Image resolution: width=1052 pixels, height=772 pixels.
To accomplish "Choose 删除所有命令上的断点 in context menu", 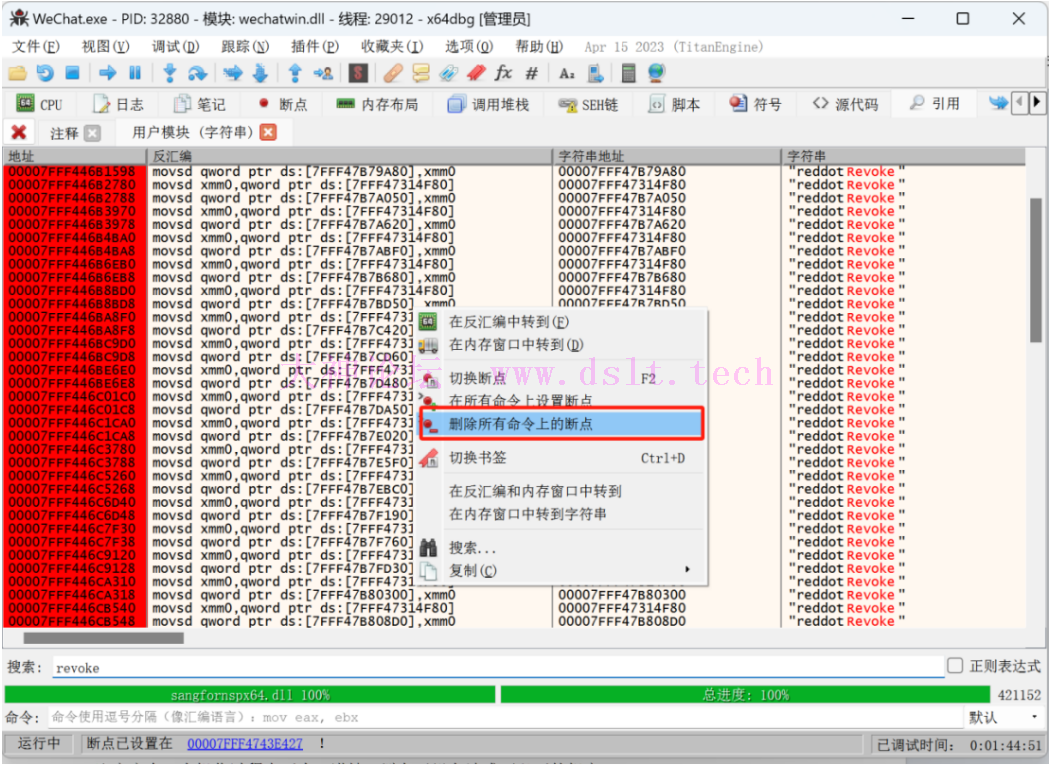I will click(x=562, y=424).
